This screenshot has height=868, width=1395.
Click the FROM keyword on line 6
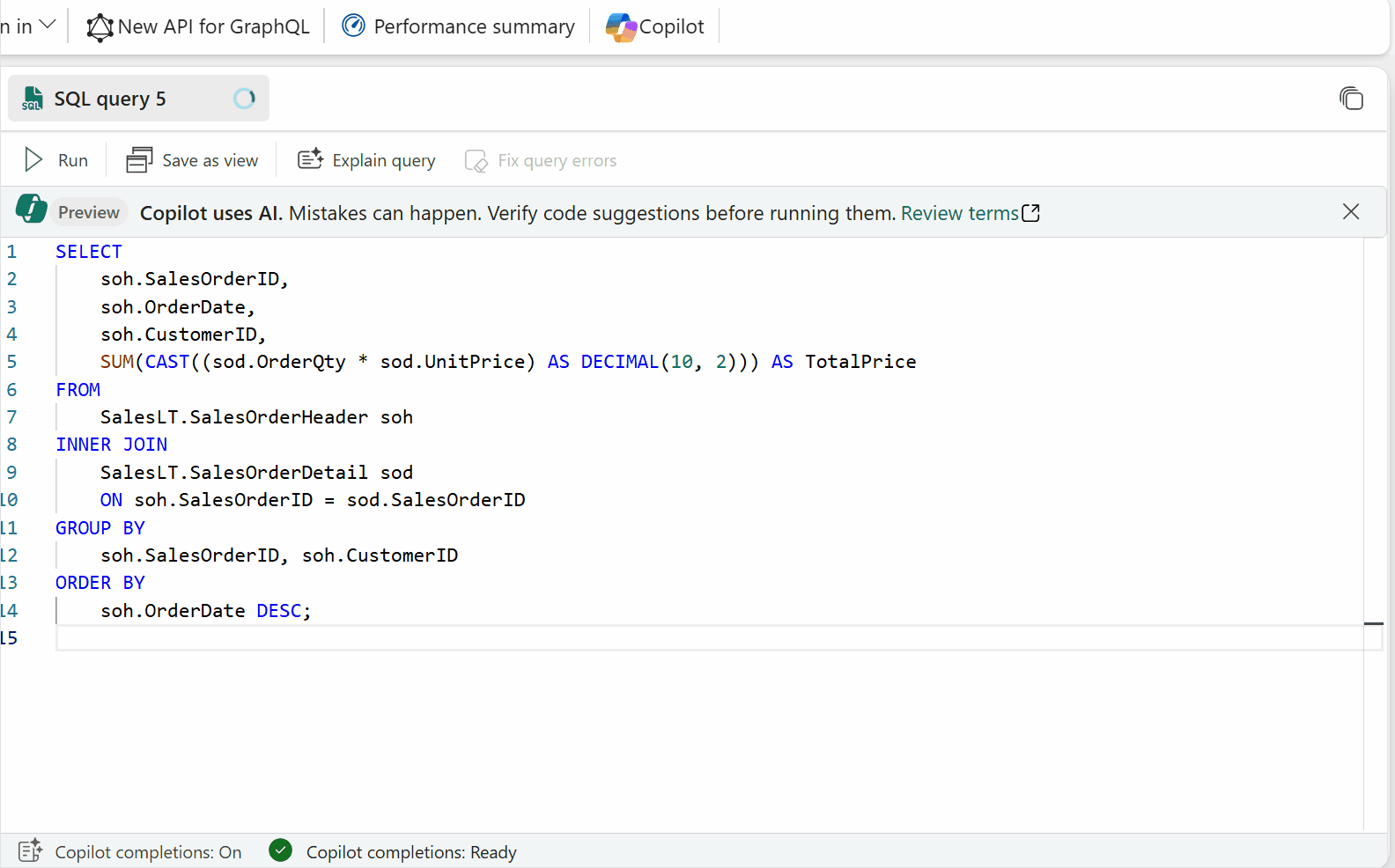pyautogui.click(x=78, y=390)
